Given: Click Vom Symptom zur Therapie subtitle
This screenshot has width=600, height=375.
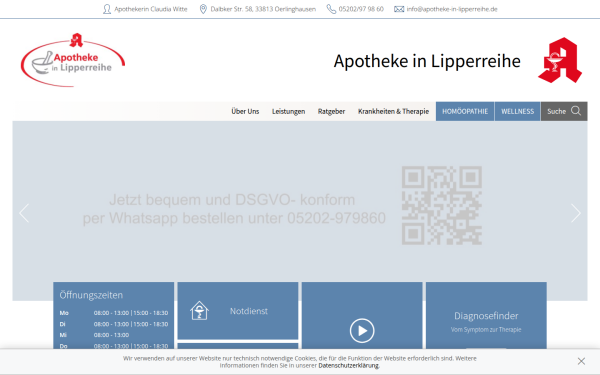Looking at the screenshot, I should pos(486,329).
